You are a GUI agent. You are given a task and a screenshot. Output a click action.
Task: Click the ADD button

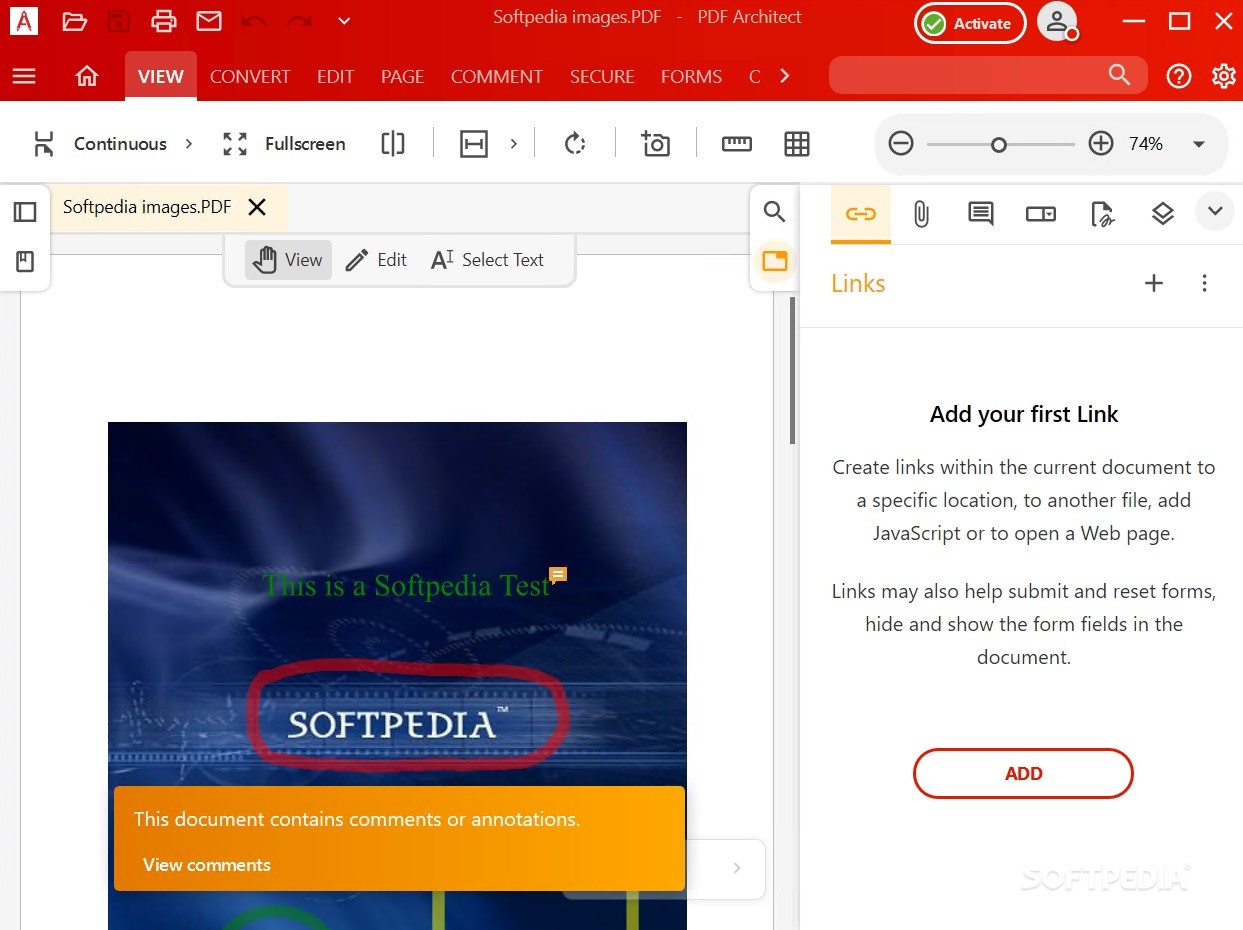point(1023,773)
